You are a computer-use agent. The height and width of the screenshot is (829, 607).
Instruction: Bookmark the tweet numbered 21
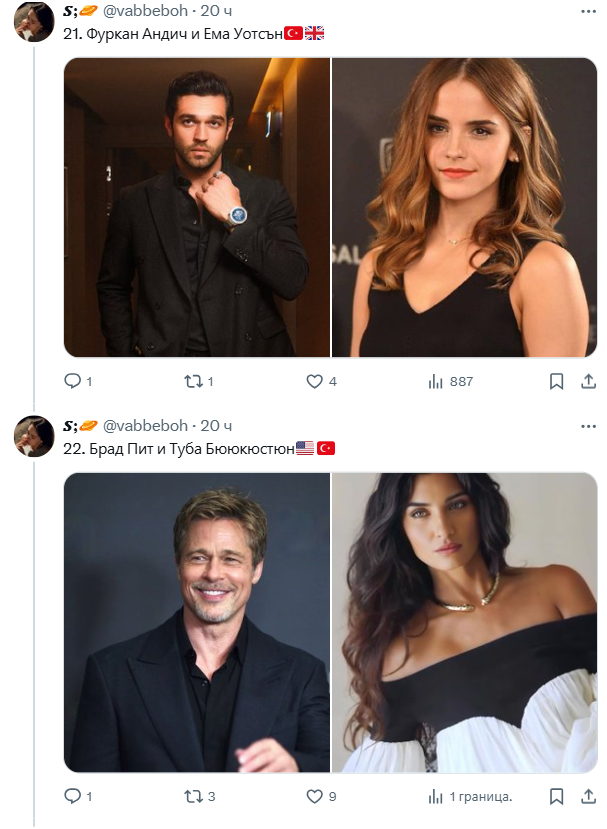[x=558, y=381]
